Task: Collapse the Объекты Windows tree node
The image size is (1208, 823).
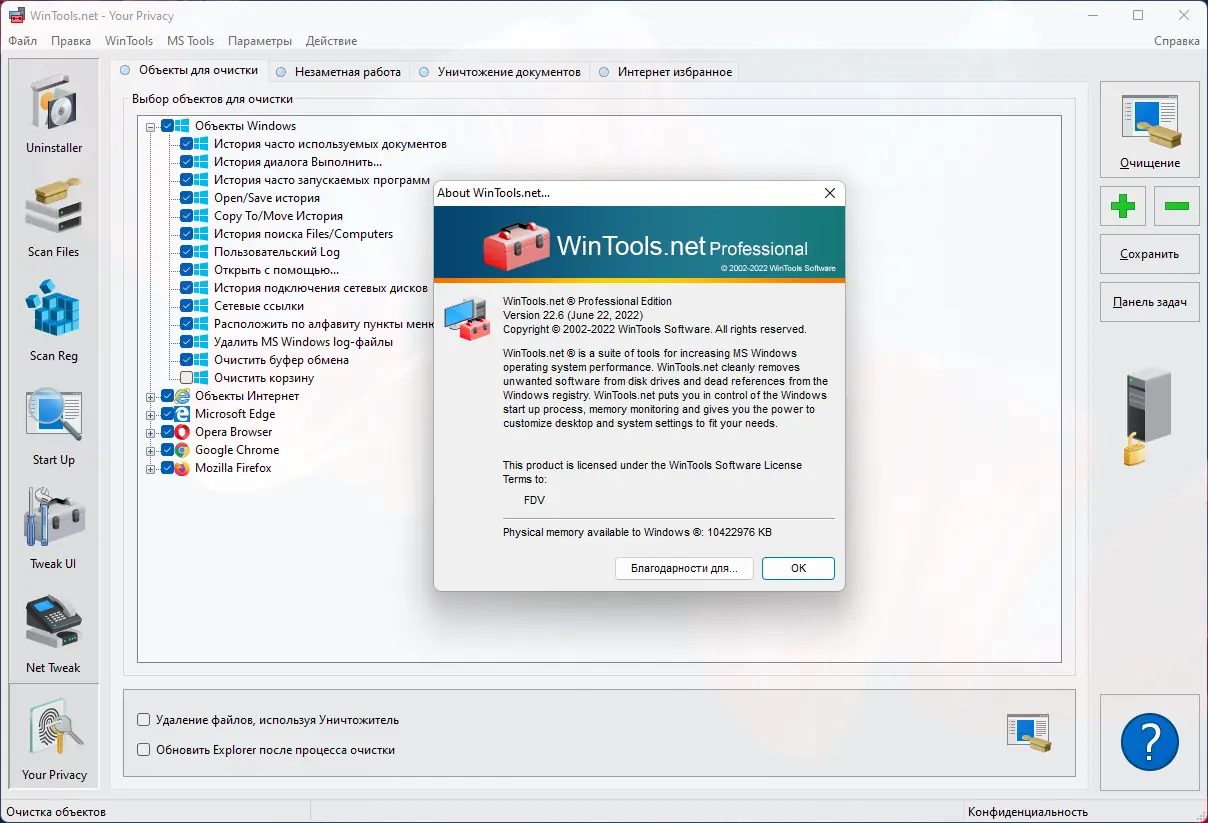Action: [151, 127]
